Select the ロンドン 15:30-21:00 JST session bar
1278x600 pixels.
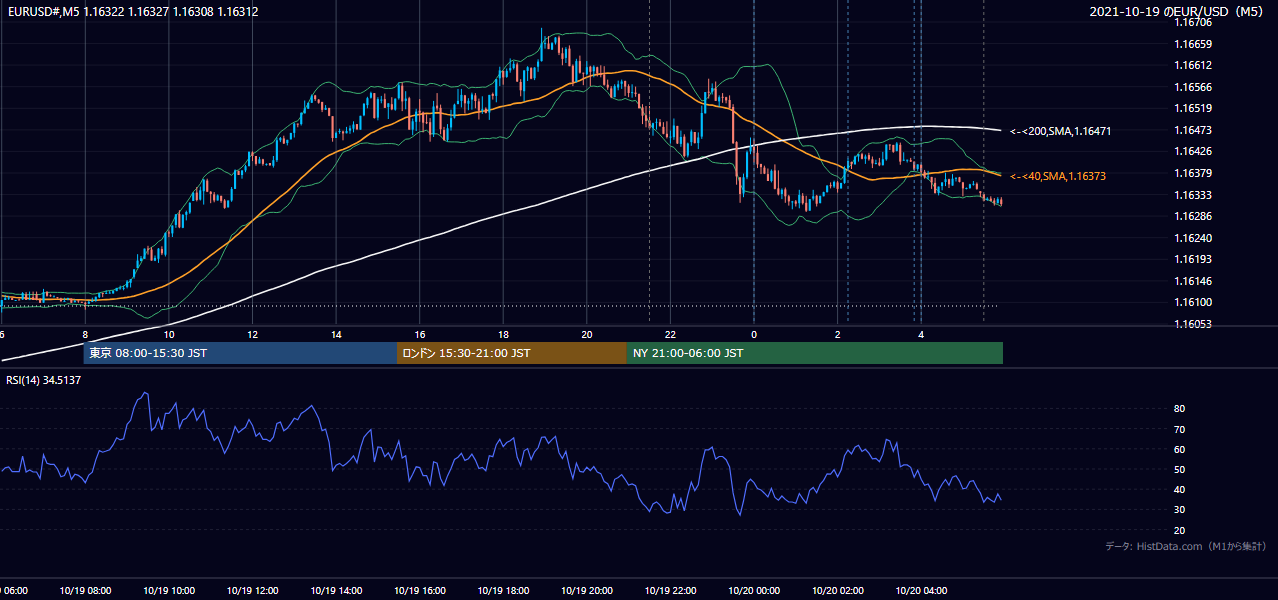512,353
